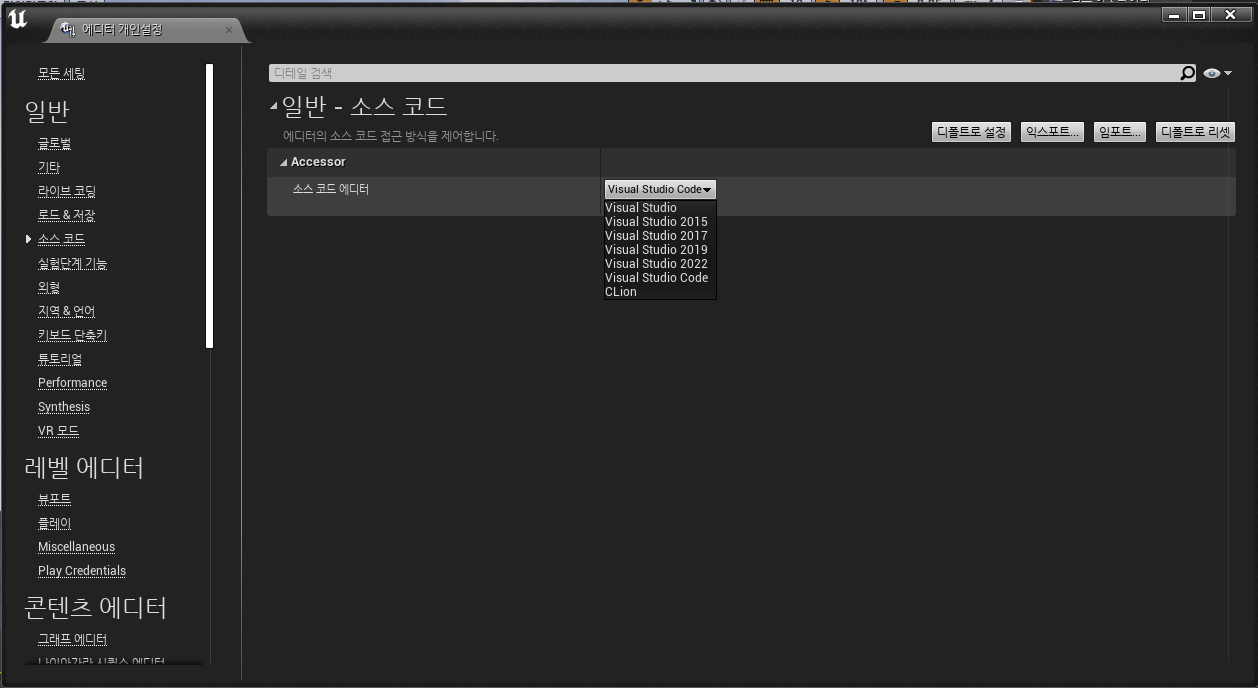Open the 소스 코드 settings page
1258x688 pixels.
pyautogui.click(x=62, y=239)
